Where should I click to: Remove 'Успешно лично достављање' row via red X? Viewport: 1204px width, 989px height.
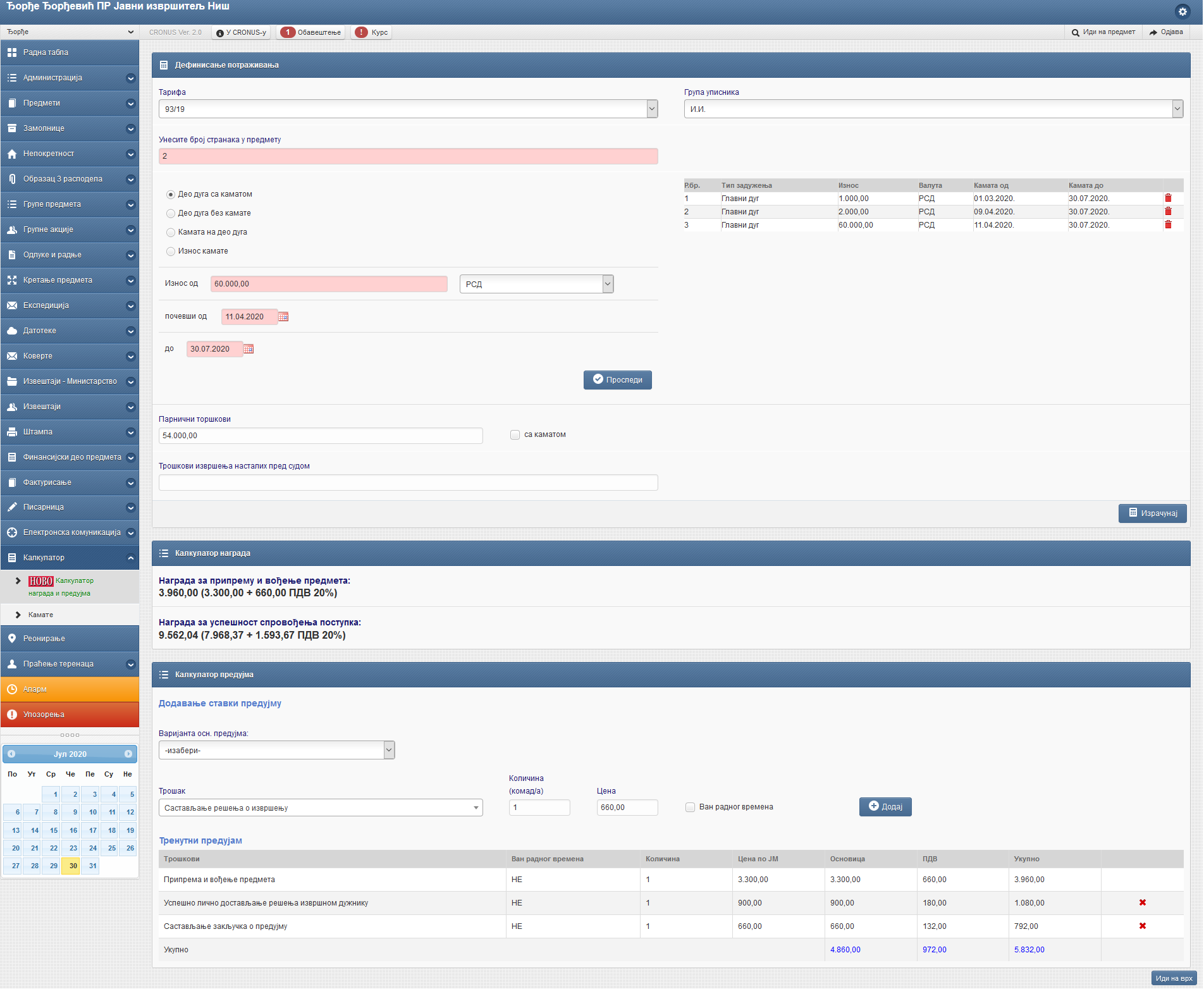[x=1142, y=903]
